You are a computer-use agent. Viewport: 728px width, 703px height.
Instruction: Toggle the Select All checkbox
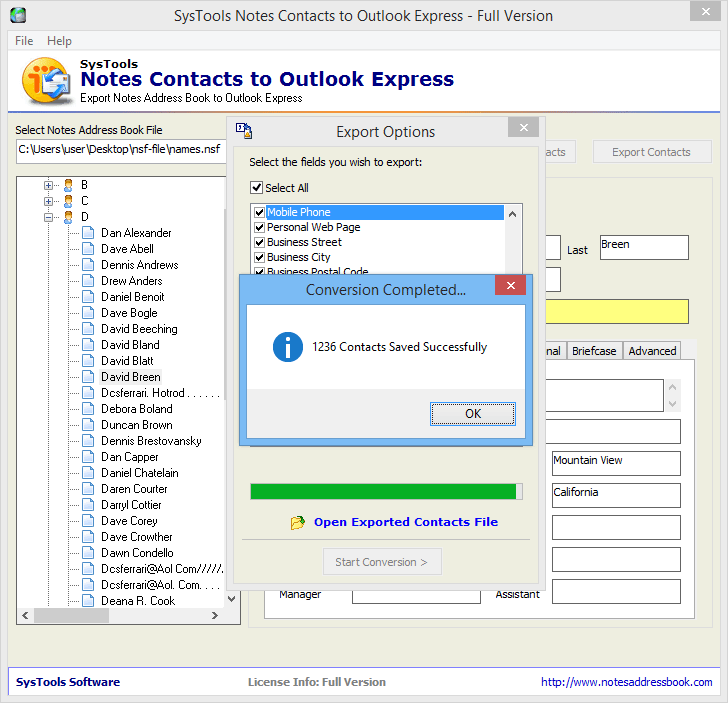[x=256, y=188]
